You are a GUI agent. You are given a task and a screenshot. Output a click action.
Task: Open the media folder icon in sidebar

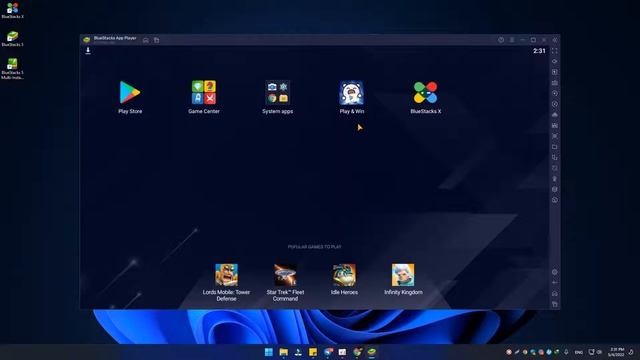555,147
